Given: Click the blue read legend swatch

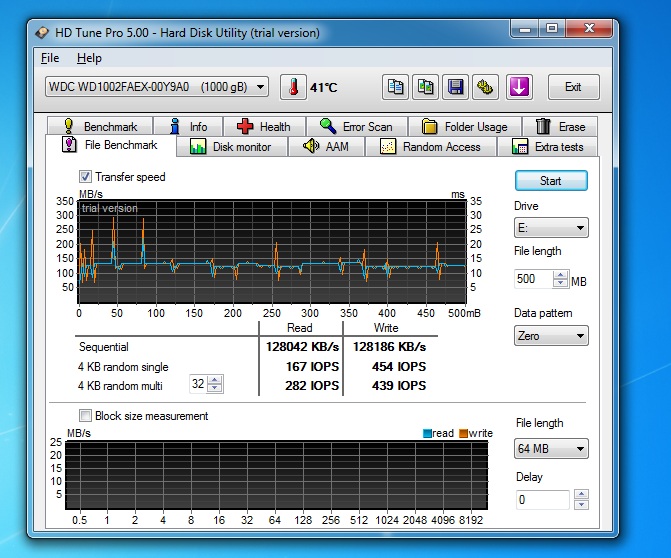Looking at the screenshot, I should 427,433.
